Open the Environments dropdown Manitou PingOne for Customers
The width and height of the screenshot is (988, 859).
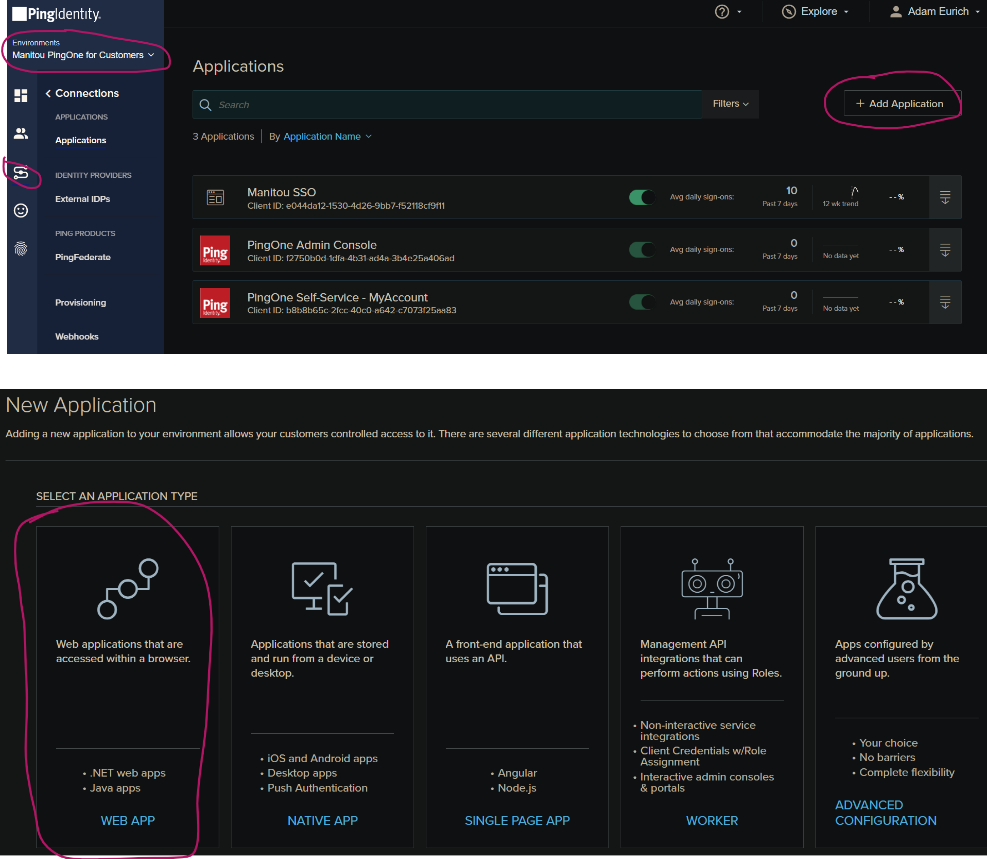(x=83, y=55)
